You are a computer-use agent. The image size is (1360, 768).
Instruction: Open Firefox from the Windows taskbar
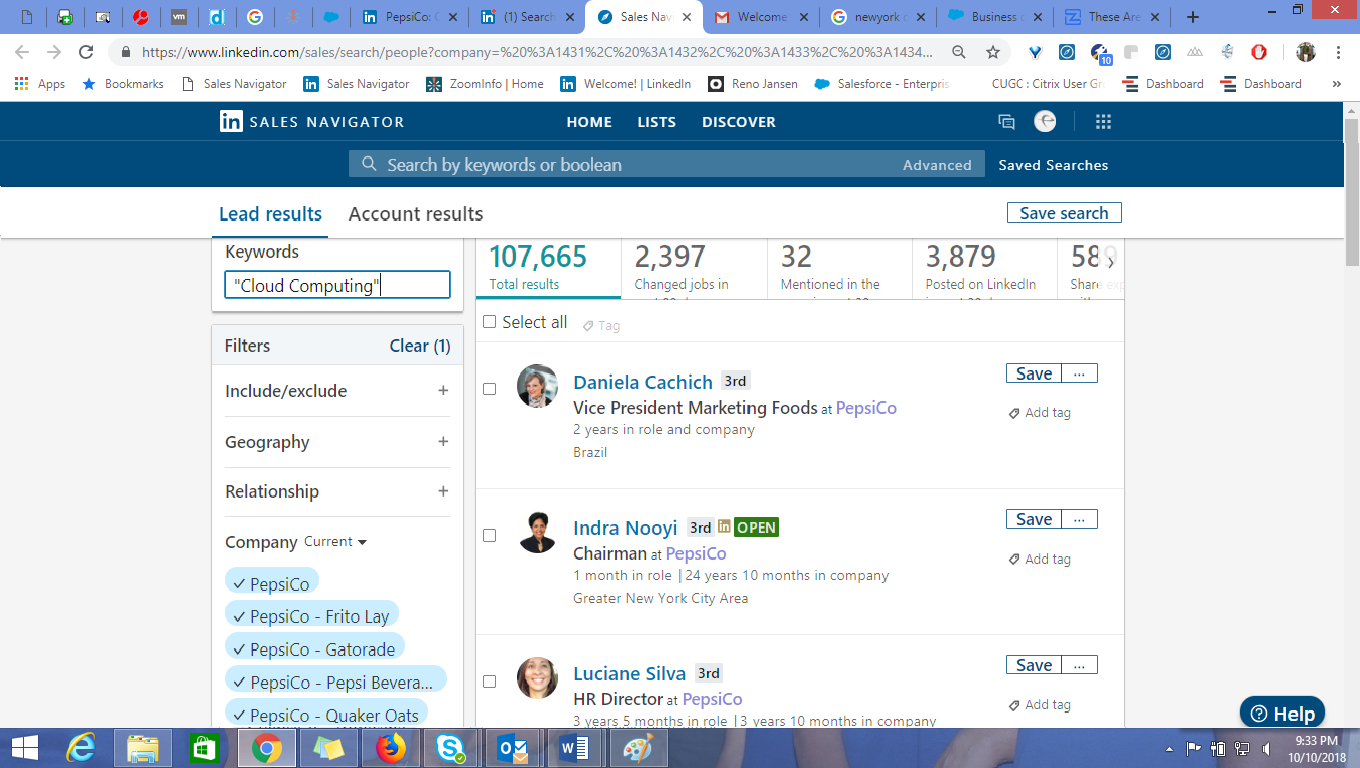click(390, 748)
